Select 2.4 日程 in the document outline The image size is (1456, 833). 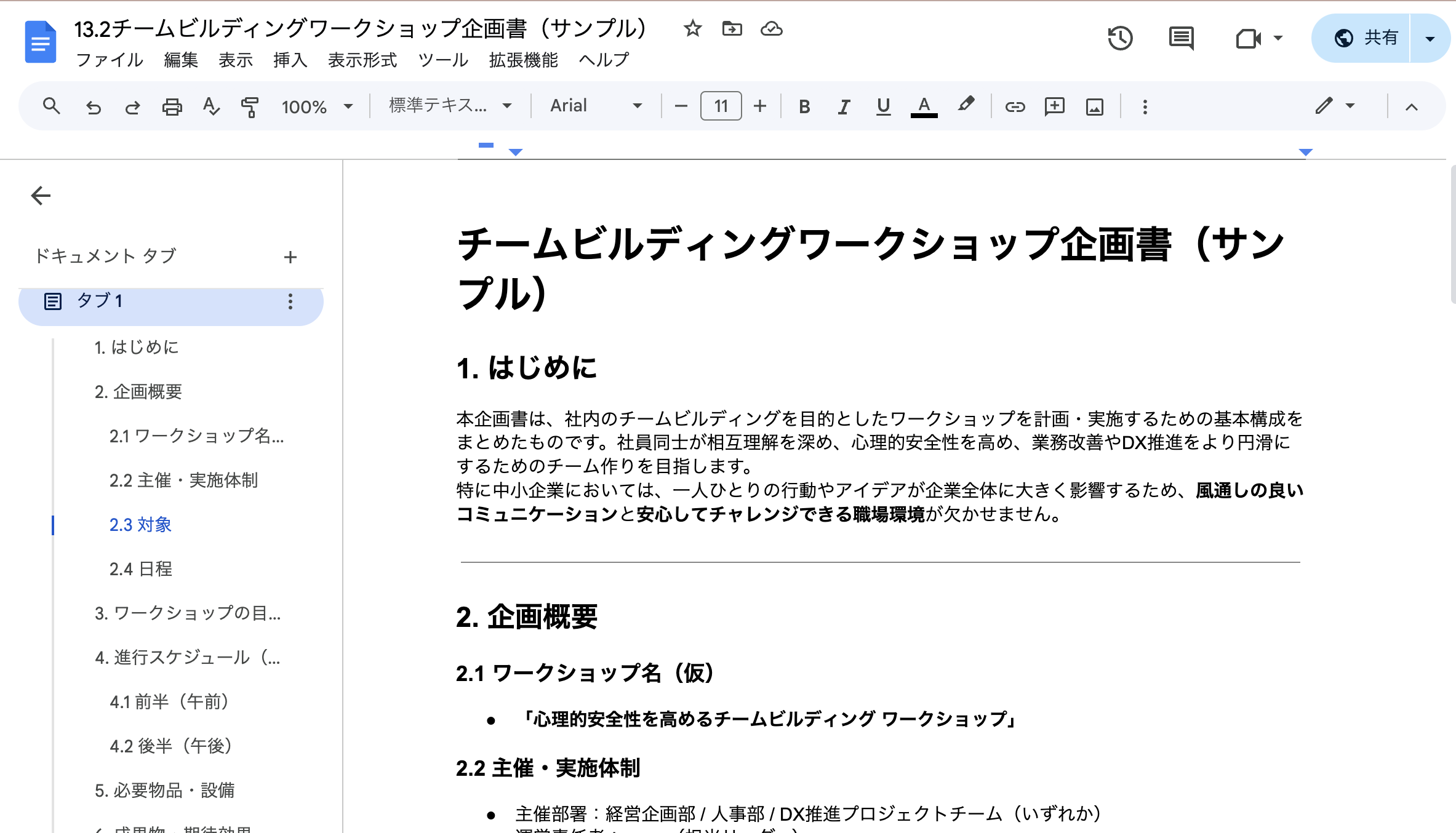pos(141,569)
